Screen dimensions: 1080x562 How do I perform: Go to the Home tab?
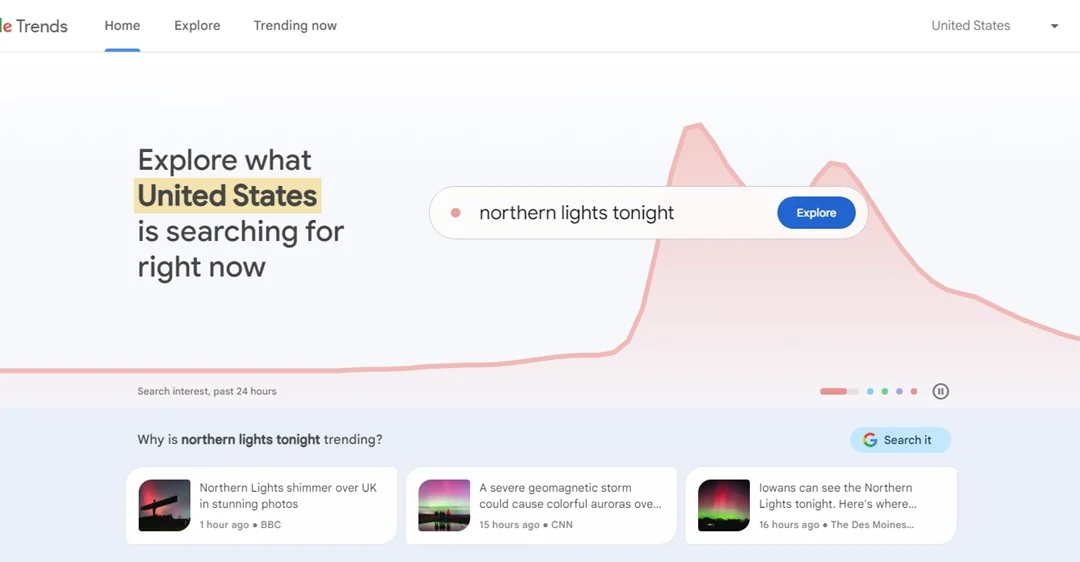tap(122, 26)
